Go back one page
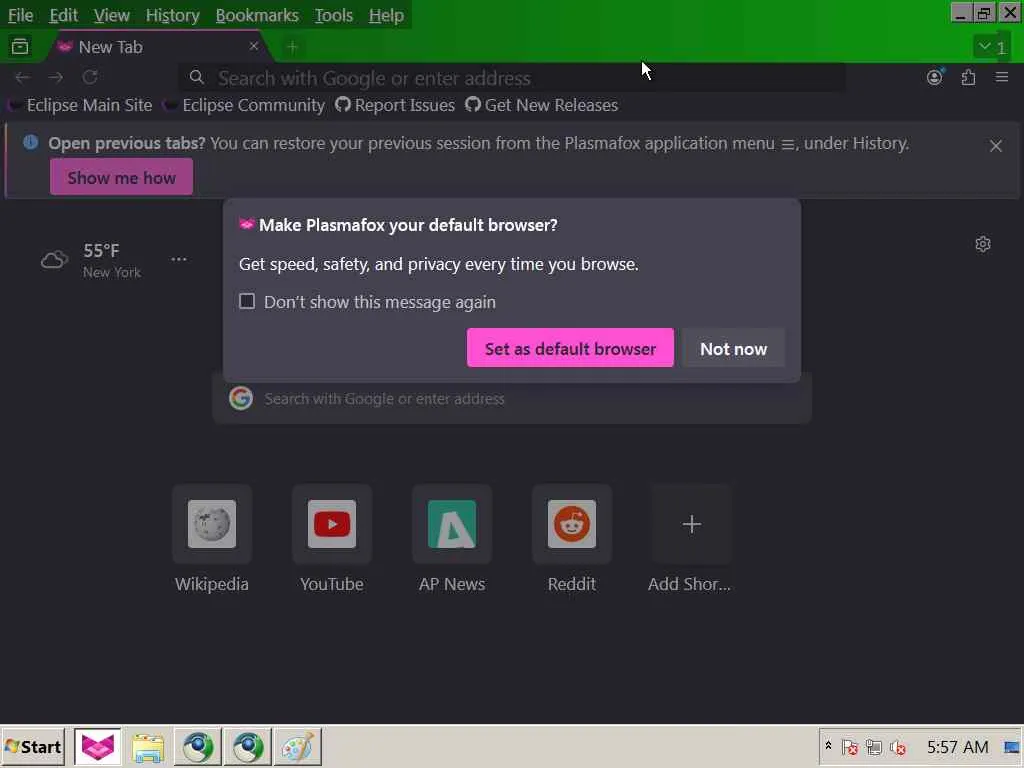Image resolution: width=1024 pixels, height=768 pixels. (22, 78)
